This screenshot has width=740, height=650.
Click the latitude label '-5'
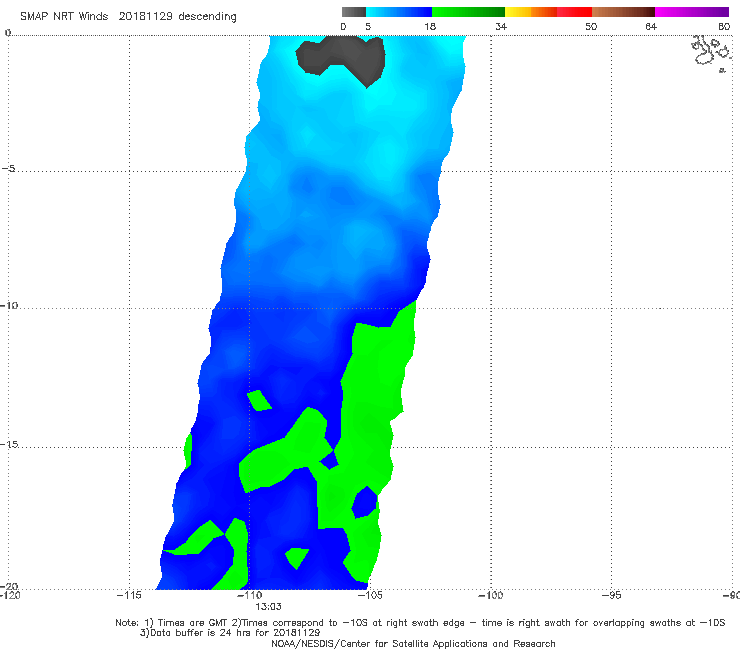(8, 169)
